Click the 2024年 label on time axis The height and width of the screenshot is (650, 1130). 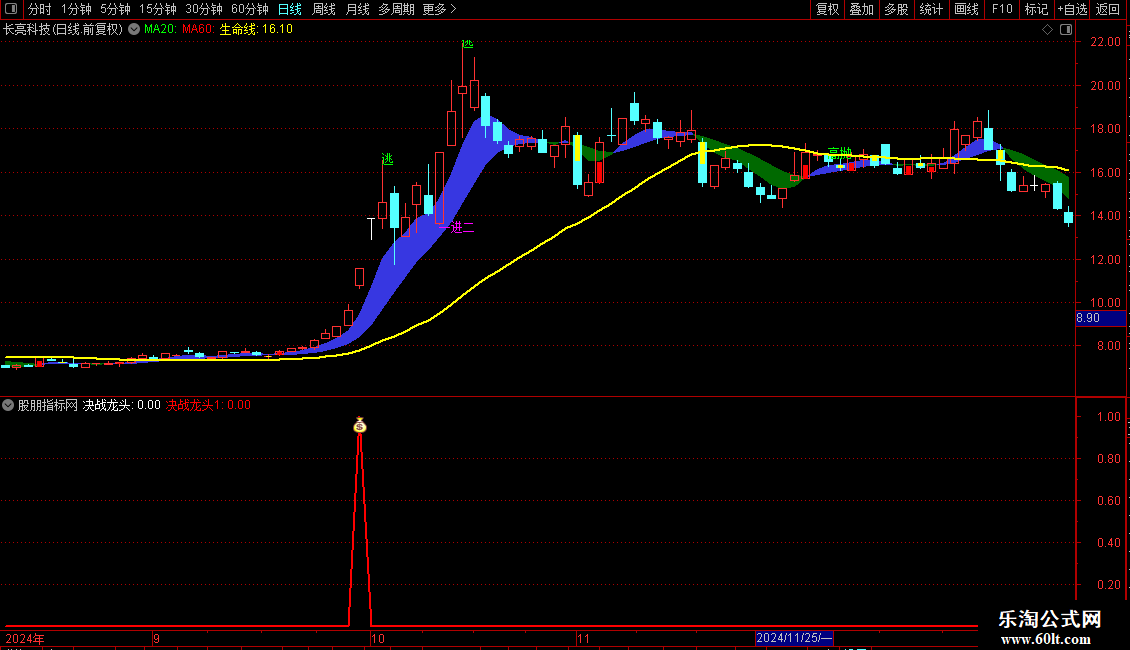tap(25, 638)
